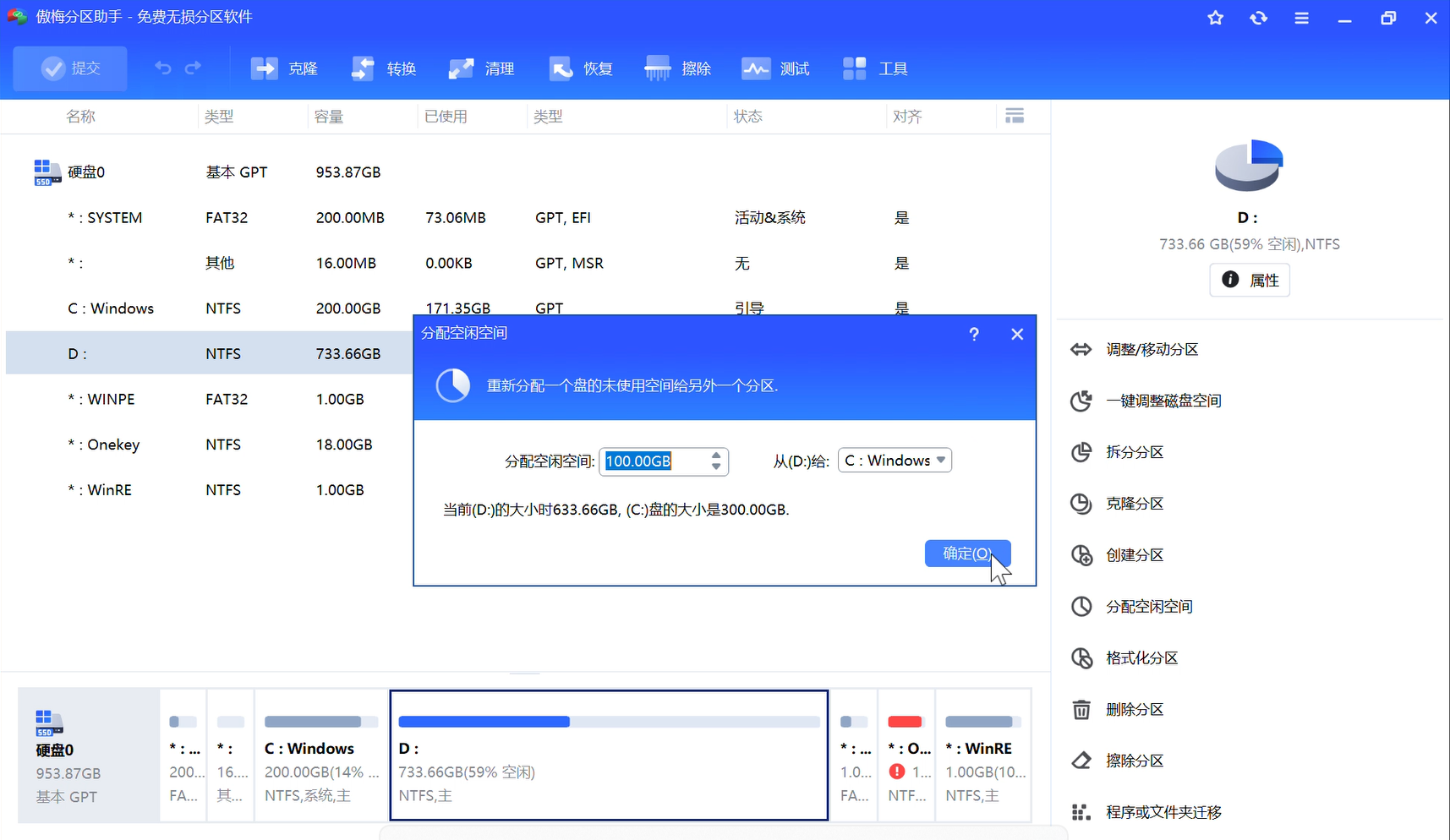Open the 克隆 (Clone) menu
Screen dimensions: 1450x840
(x=285, y=68)
